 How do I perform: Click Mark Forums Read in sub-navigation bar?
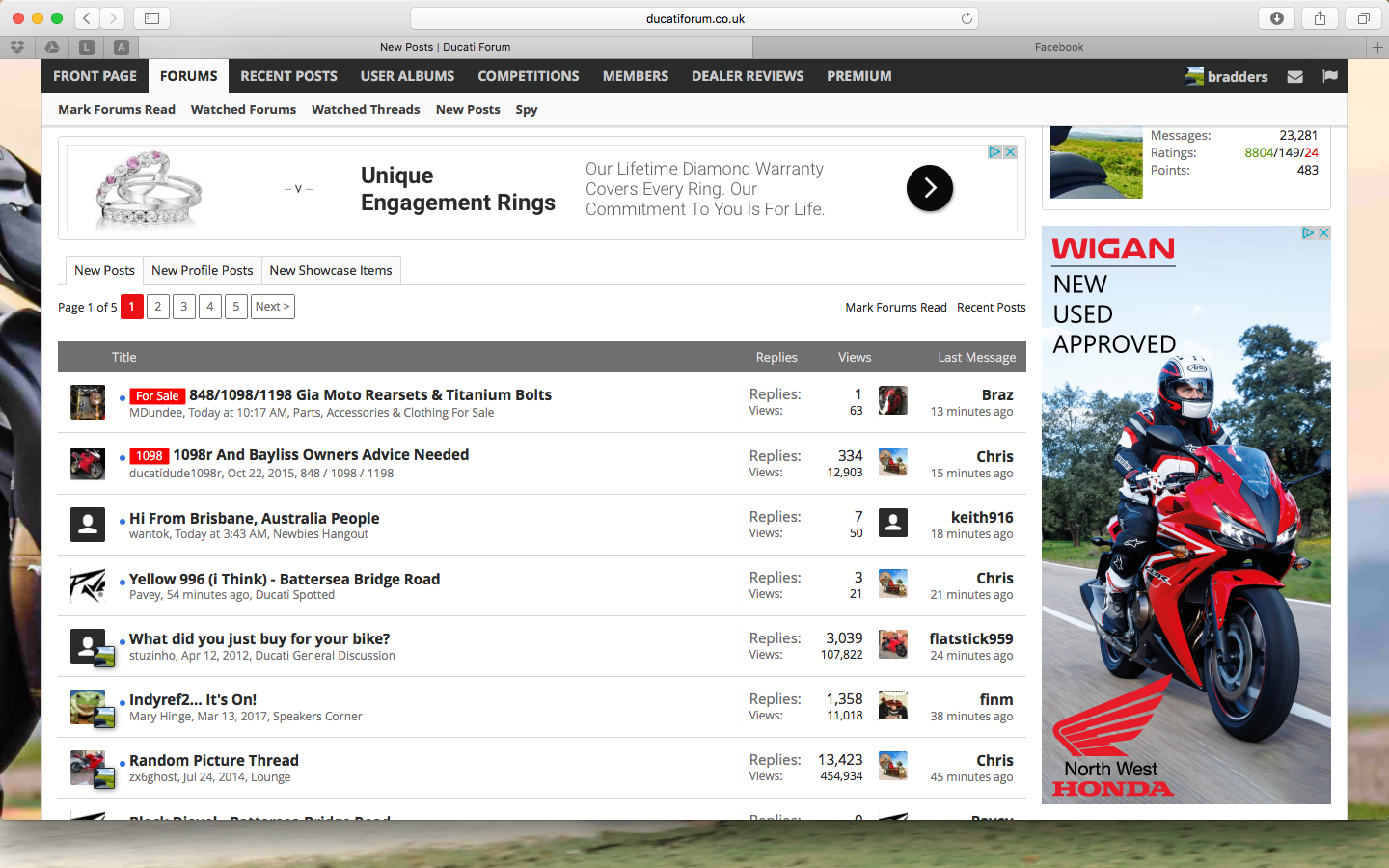click(117, 109)
